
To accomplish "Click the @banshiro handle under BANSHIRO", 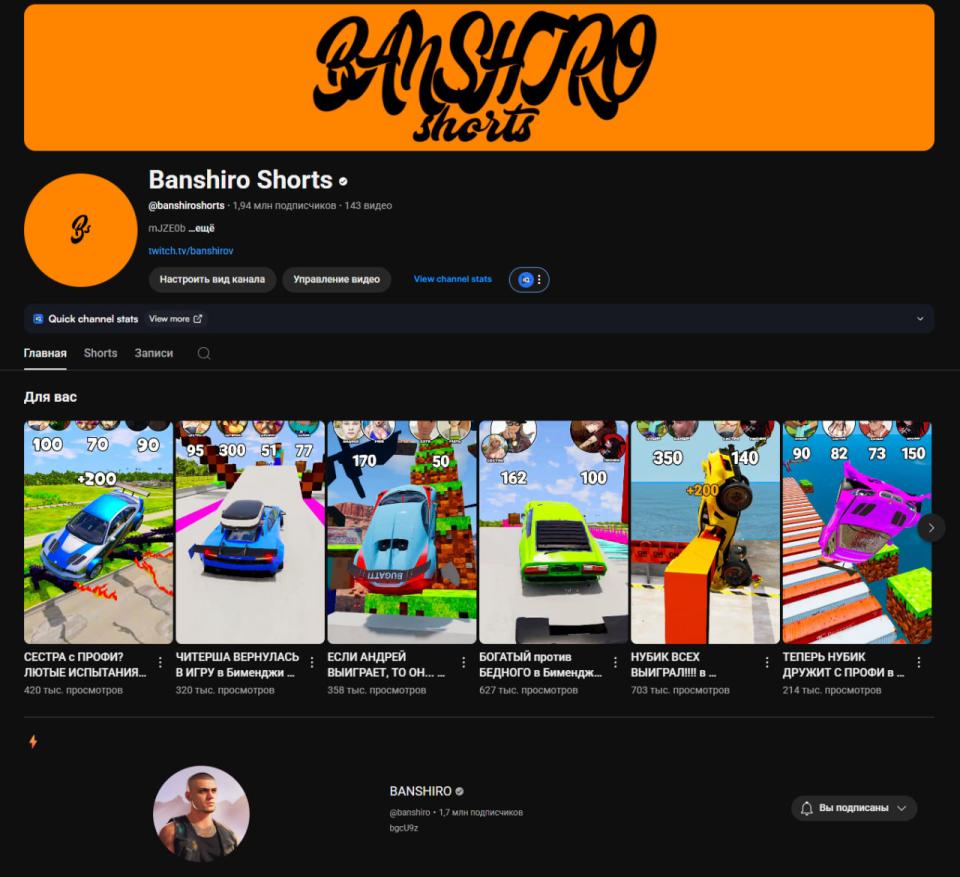I will 410,813.
